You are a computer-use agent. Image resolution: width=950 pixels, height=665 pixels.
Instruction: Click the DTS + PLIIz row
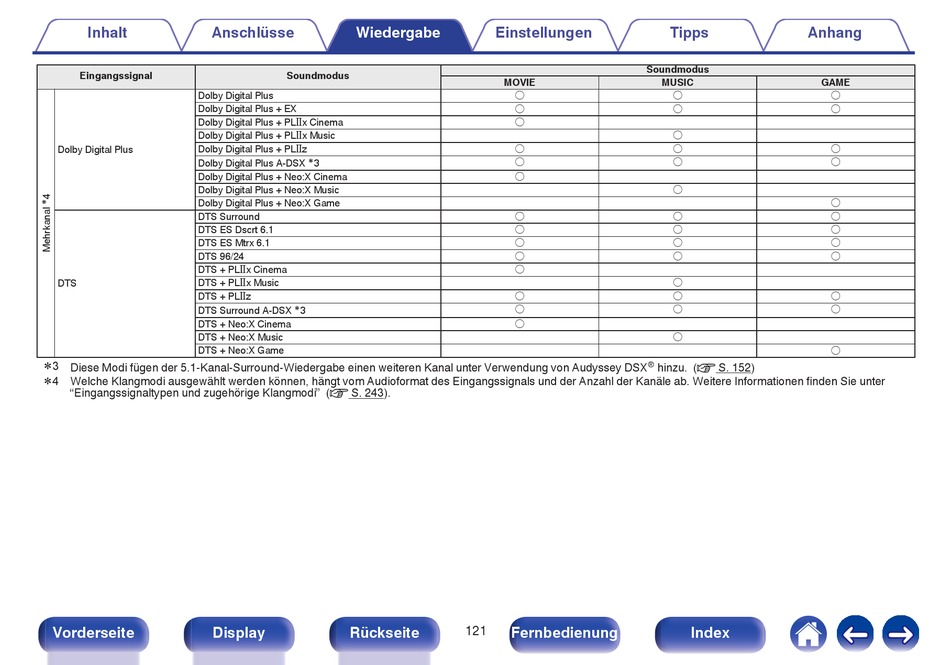point(555,296)
